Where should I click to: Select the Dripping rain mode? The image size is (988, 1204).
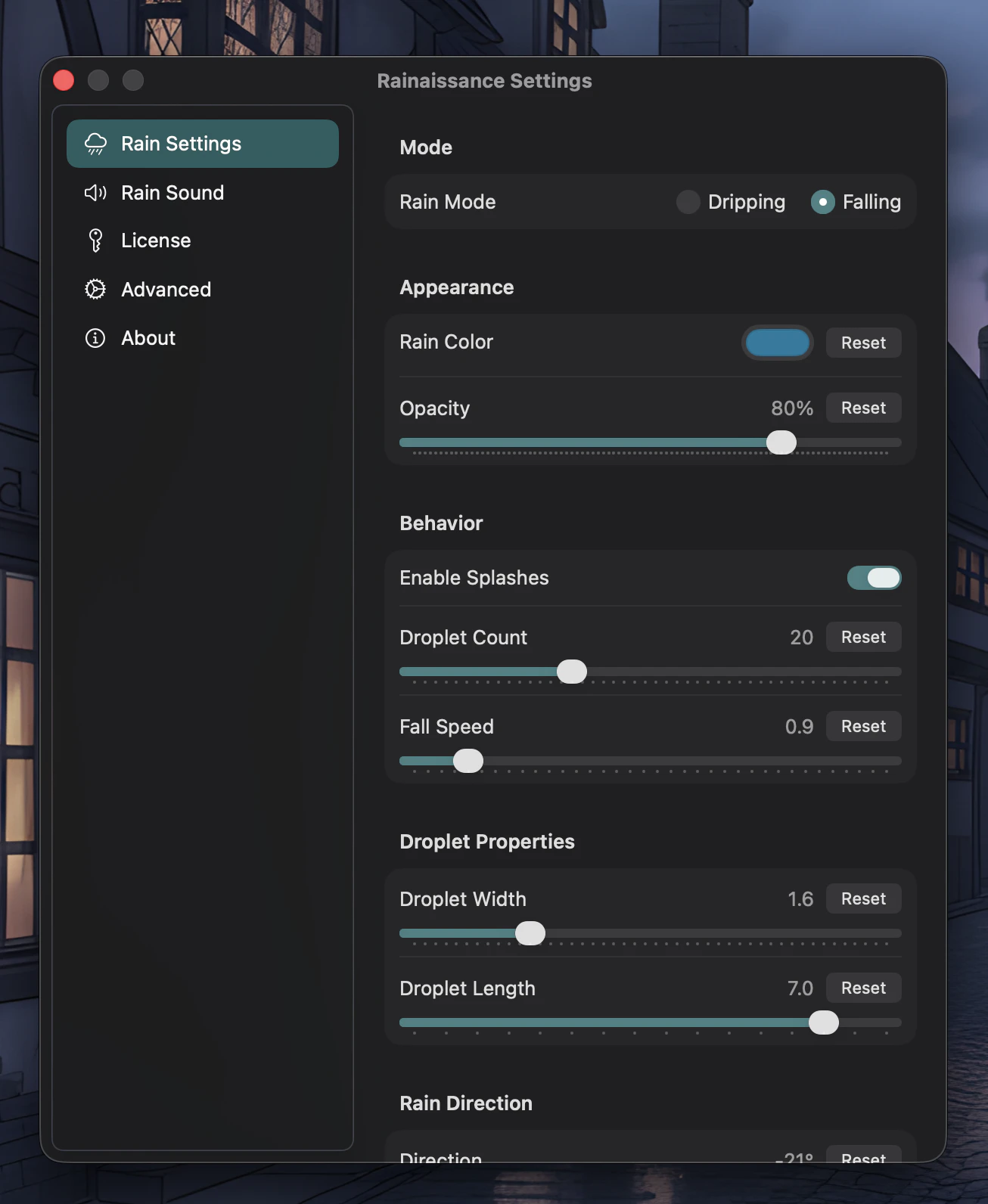coord(688,202)
